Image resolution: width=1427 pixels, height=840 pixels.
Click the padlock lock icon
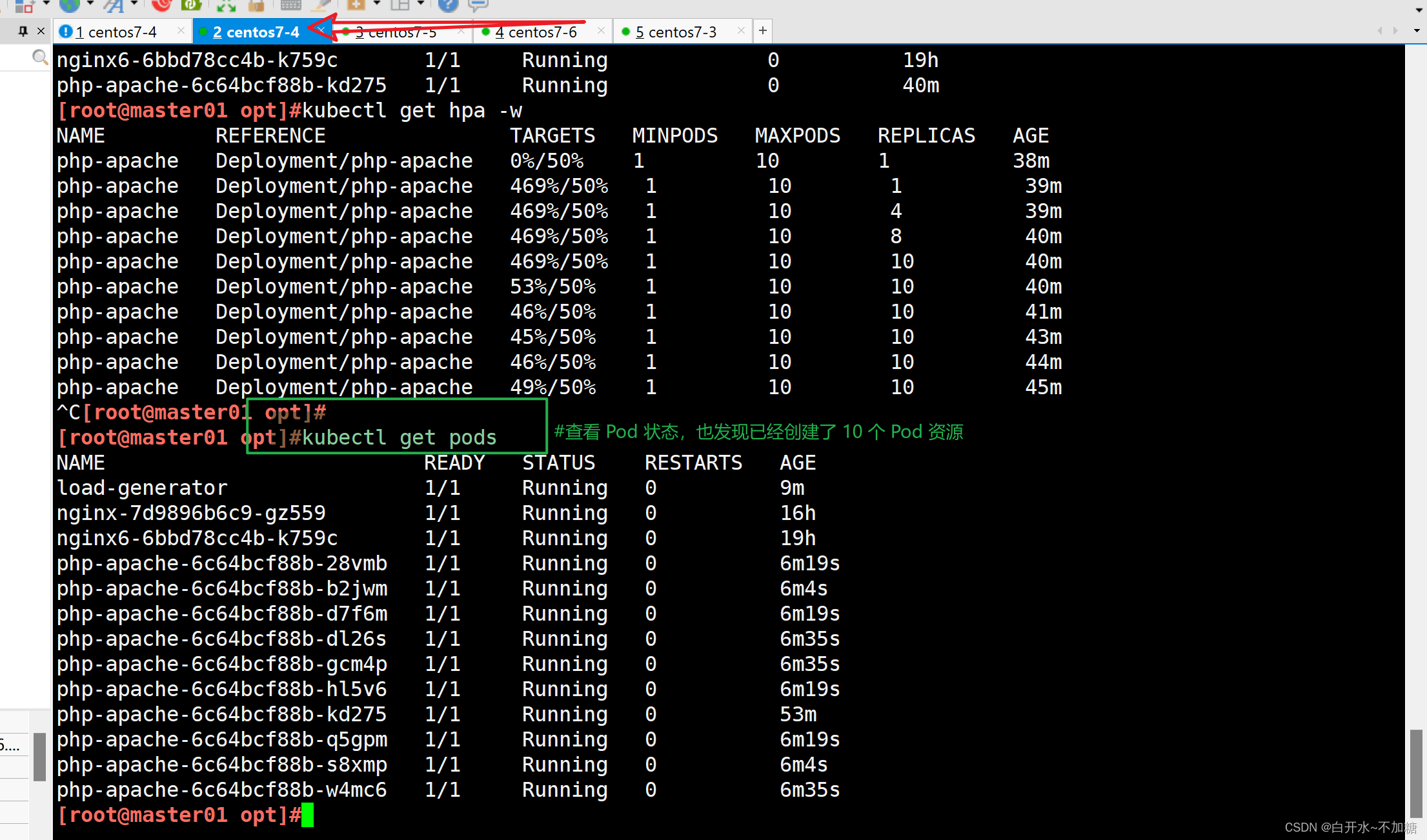click(256, 5)
